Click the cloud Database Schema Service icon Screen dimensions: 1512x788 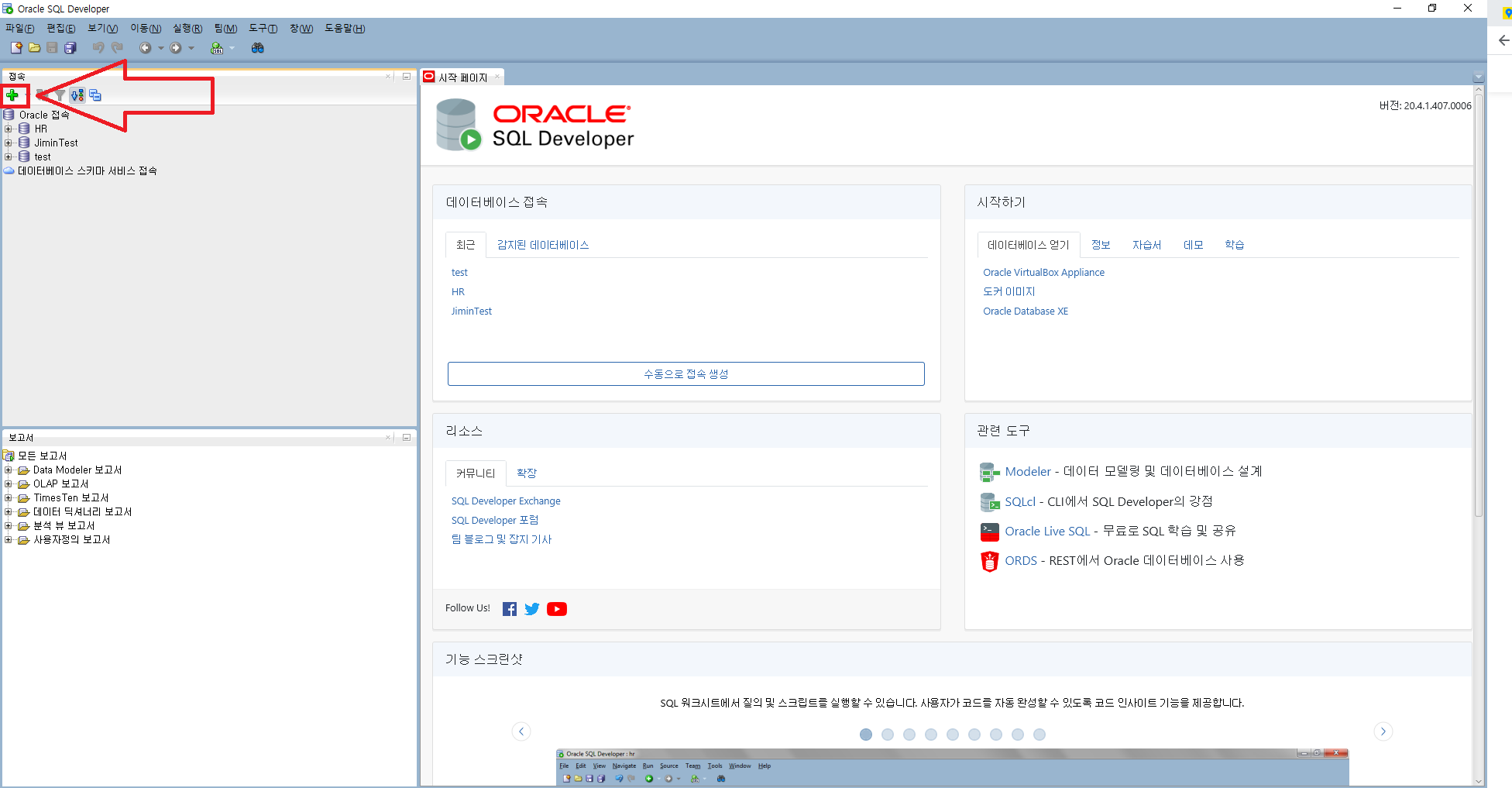pos(9,170)
